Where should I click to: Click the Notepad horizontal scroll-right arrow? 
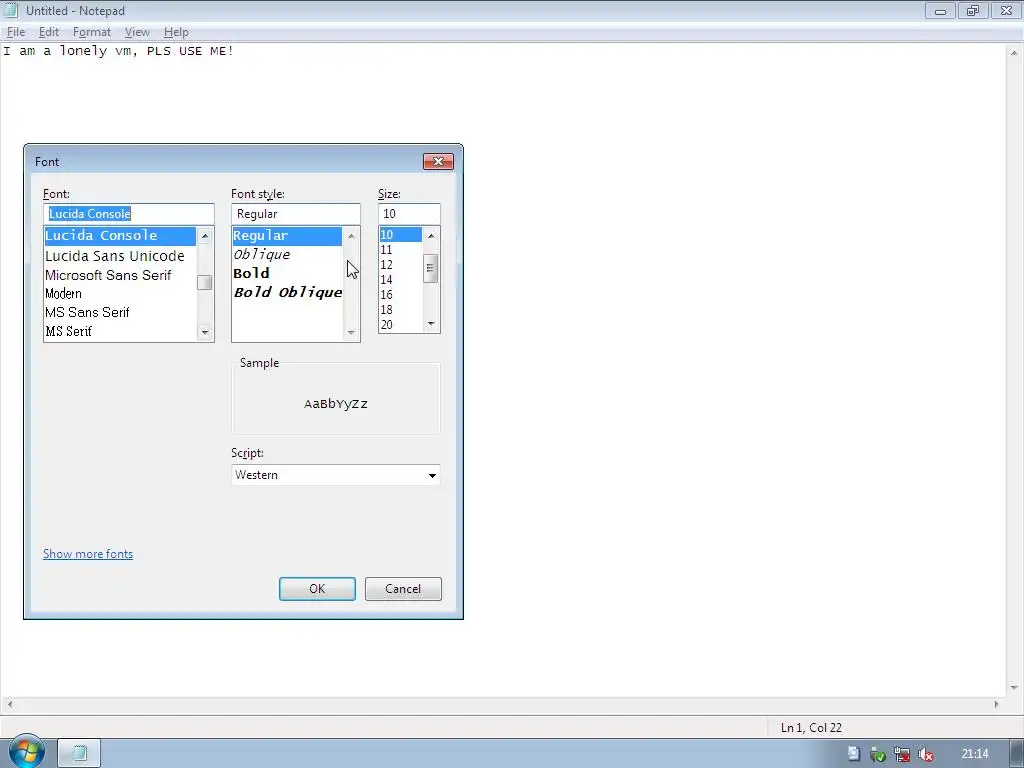(997, 704)
